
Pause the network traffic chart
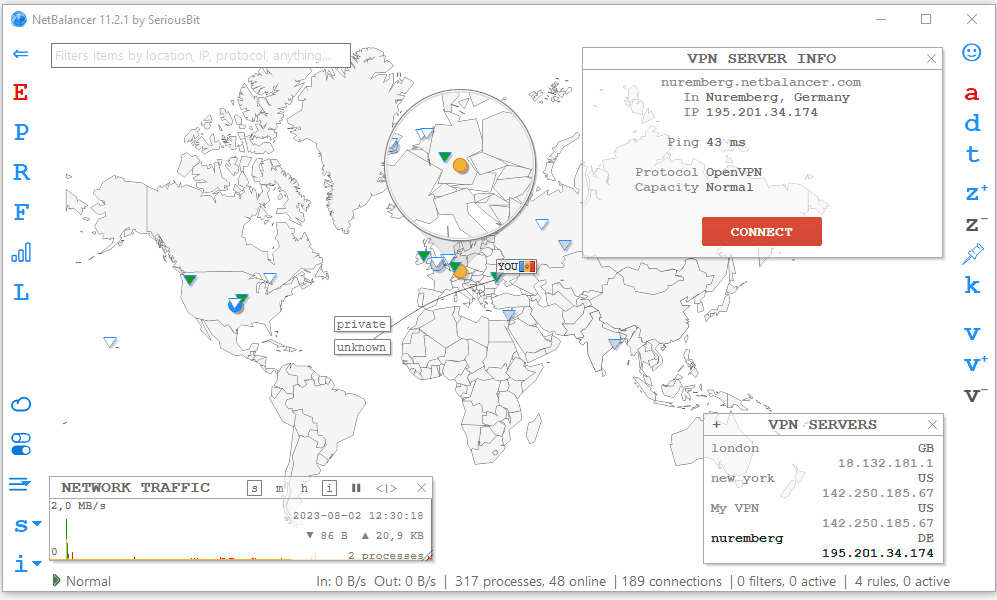(356, 488)
